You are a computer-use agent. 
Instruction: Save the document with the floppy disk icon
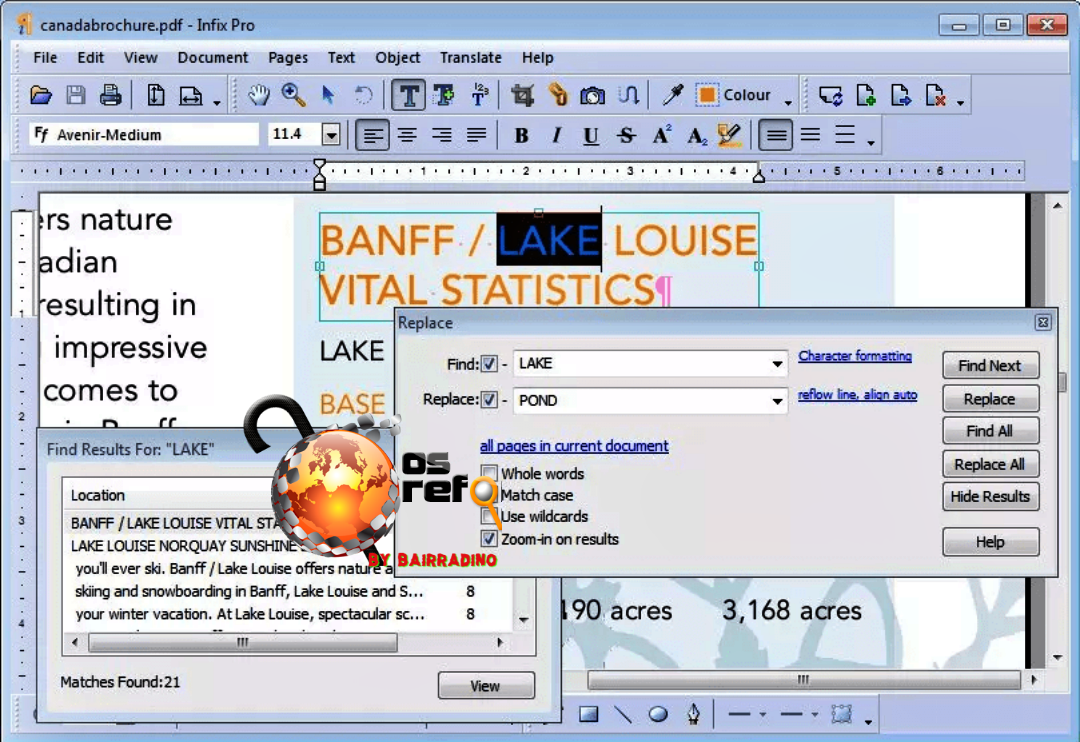pos(76,95)
